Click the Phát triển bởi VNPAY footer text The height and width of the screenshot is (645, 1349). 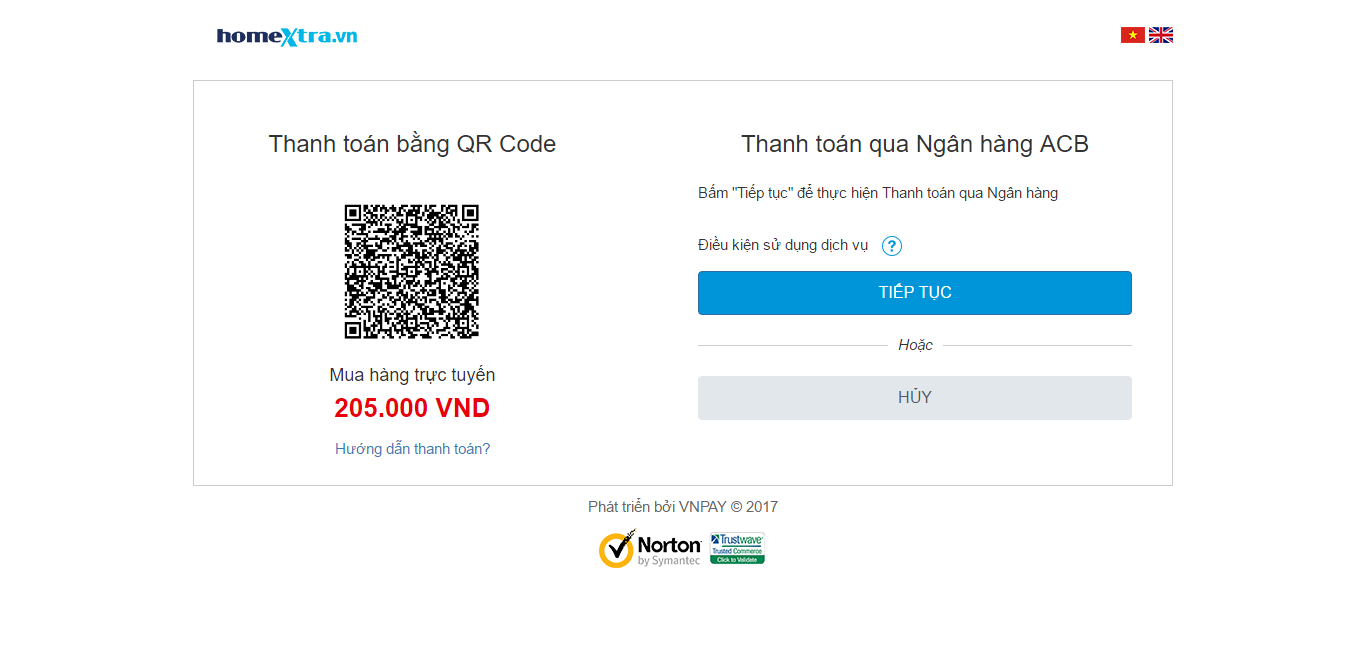point(682,507)
